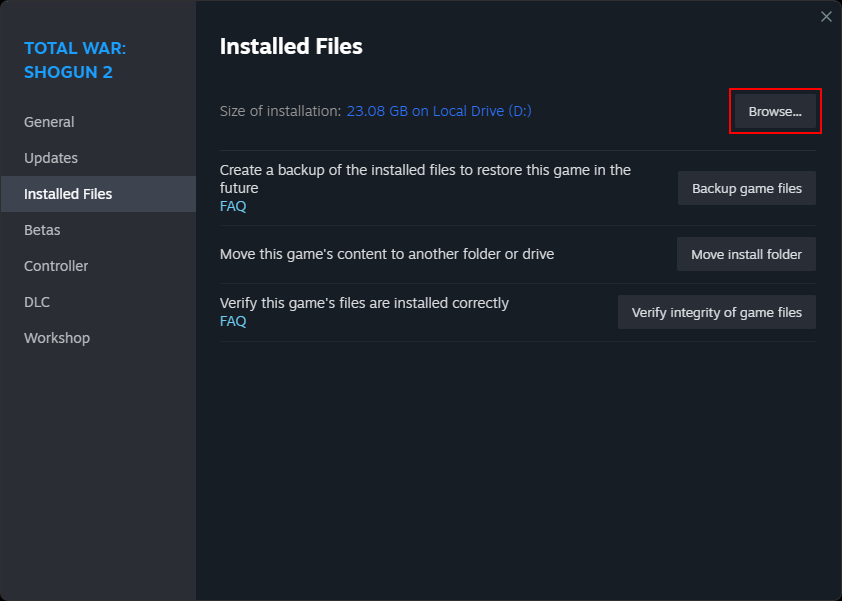Click Move install folder button
842x601 pixels.
[x=746, y=254]
